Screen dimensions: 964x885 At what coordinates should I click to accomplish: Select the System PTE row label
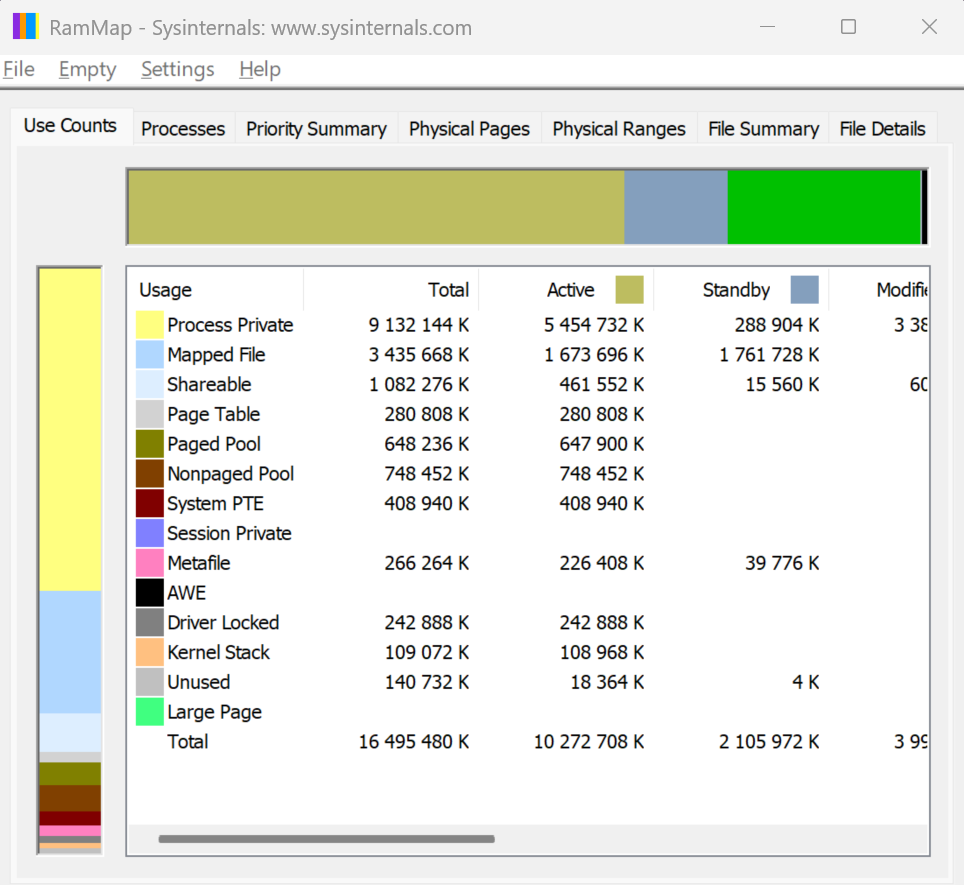click(215, 503)
